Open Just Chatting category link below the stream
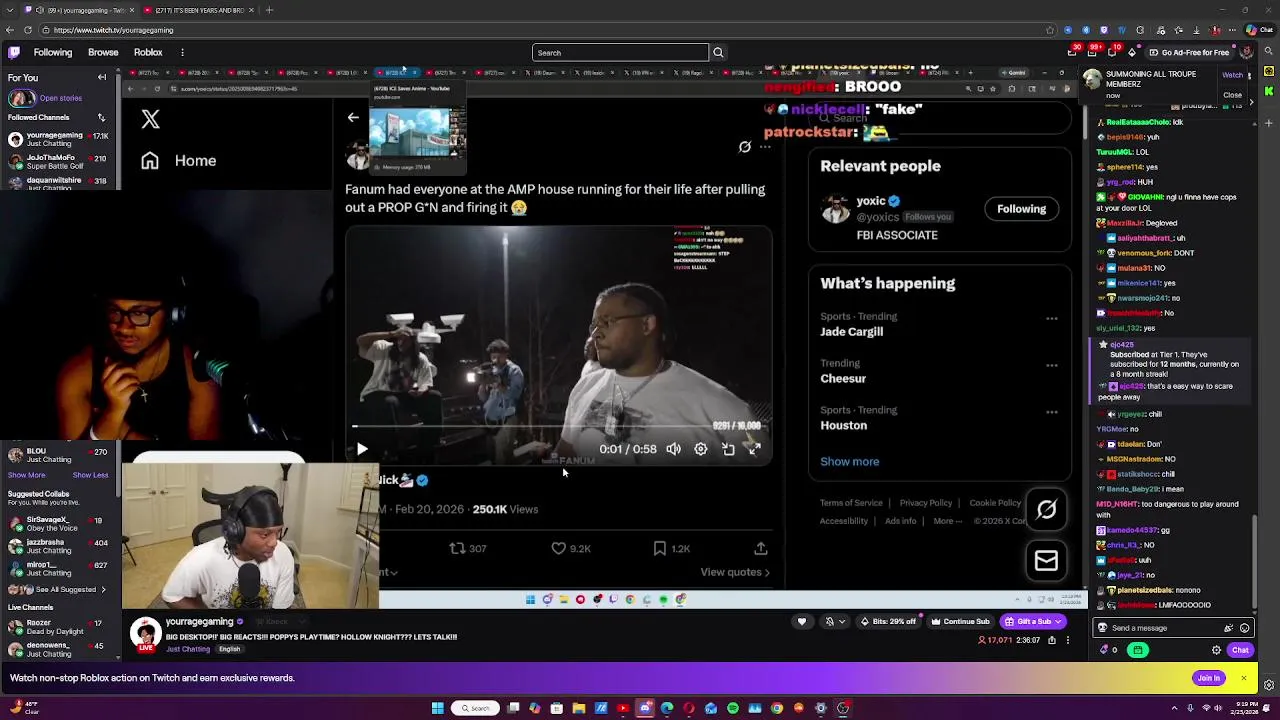This screenshot has width=1280, height=720. pyautogui.click(x=188, y=649)
